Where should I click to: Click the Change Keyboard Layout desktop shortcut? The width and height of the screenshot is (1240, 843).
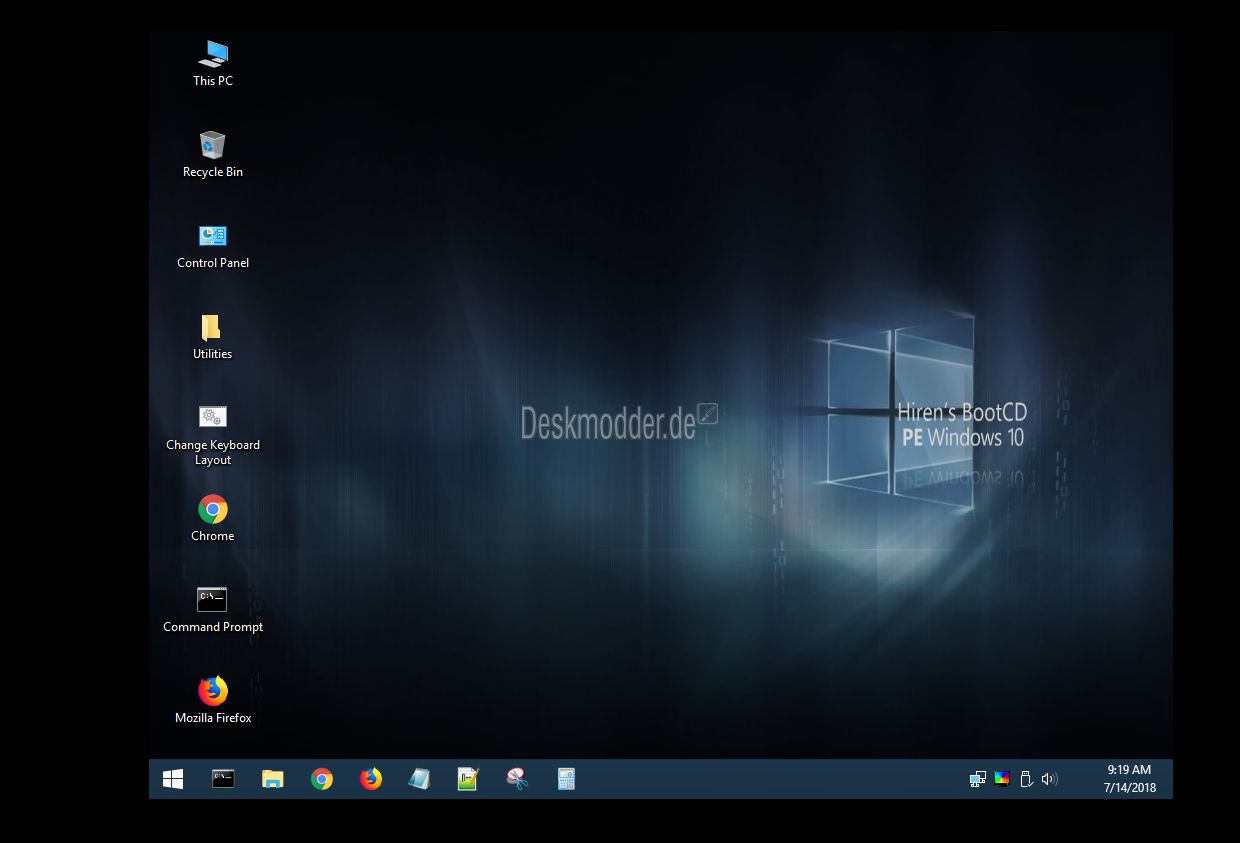click(213, 436)
